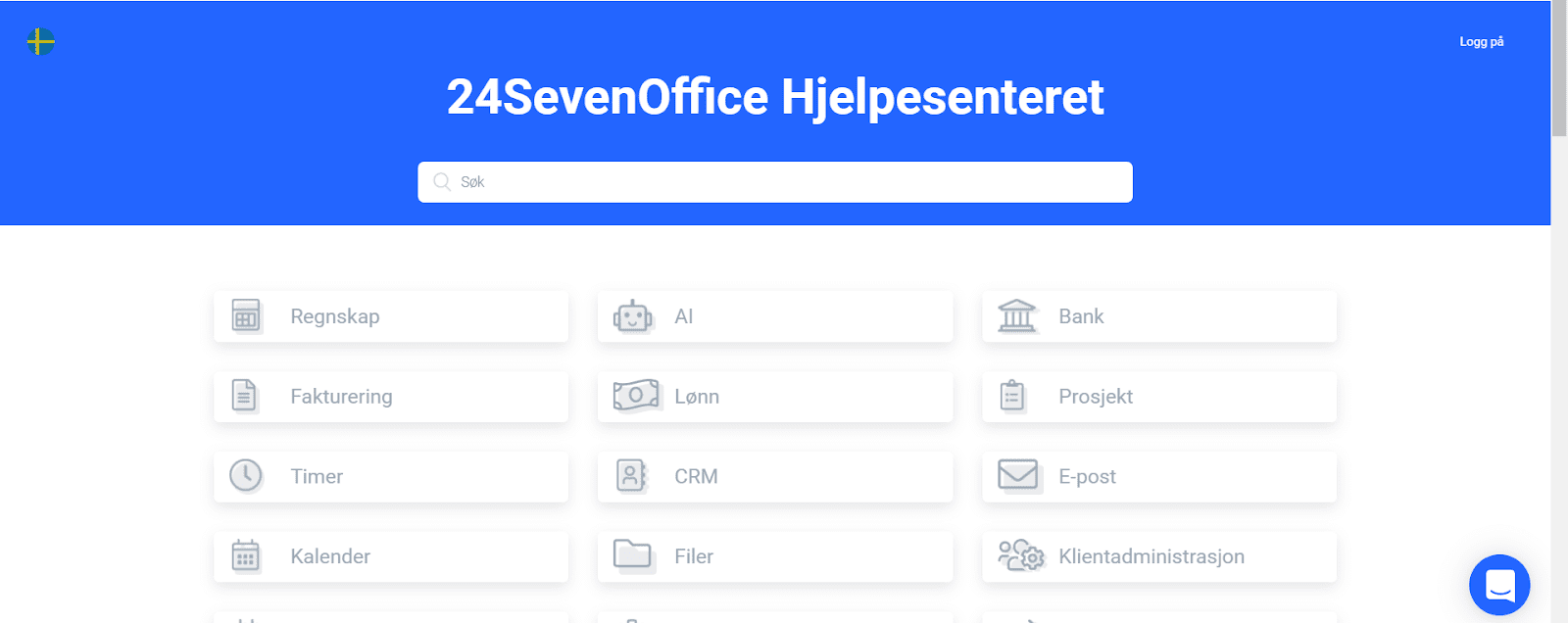Click the envelope icon beside E-post
The height and width of the screenshot is (623, 1568).
[x=1018, y=475]
